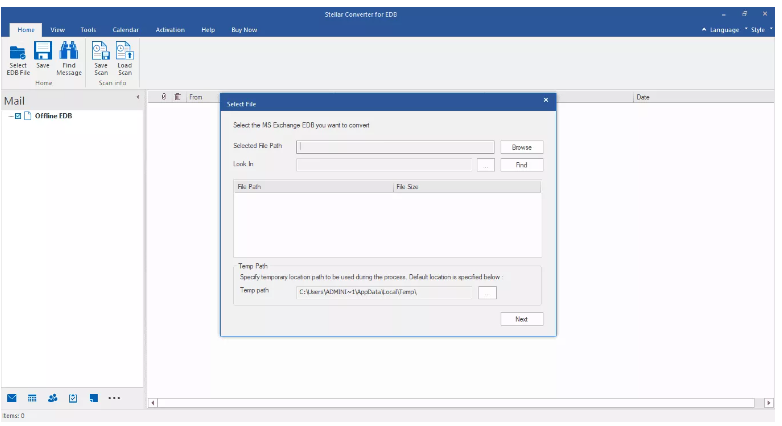Click the Items: 0 status text
This screenshot has width=782, height=426.
[13, 416]
